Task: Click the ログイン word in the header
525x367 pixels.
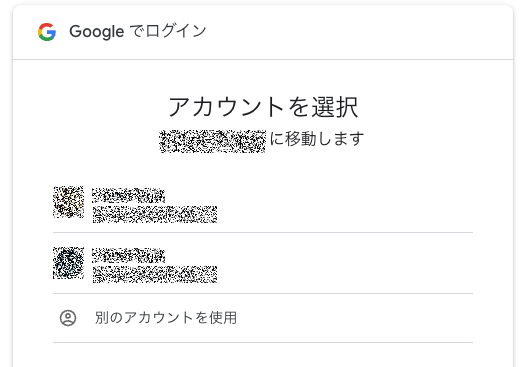Action: click(176, 31)
